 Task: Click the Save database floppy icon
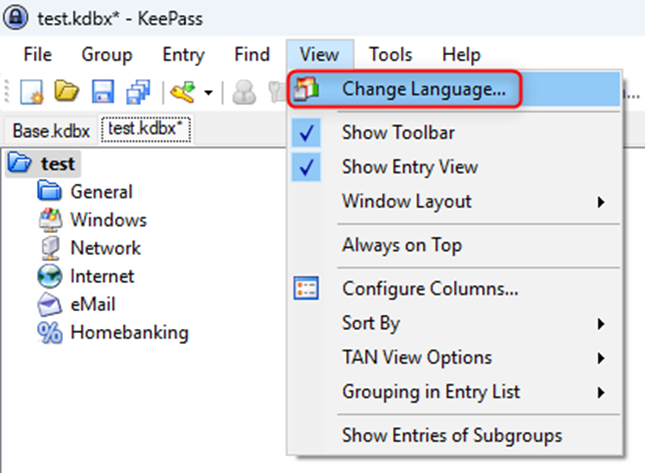102,91
